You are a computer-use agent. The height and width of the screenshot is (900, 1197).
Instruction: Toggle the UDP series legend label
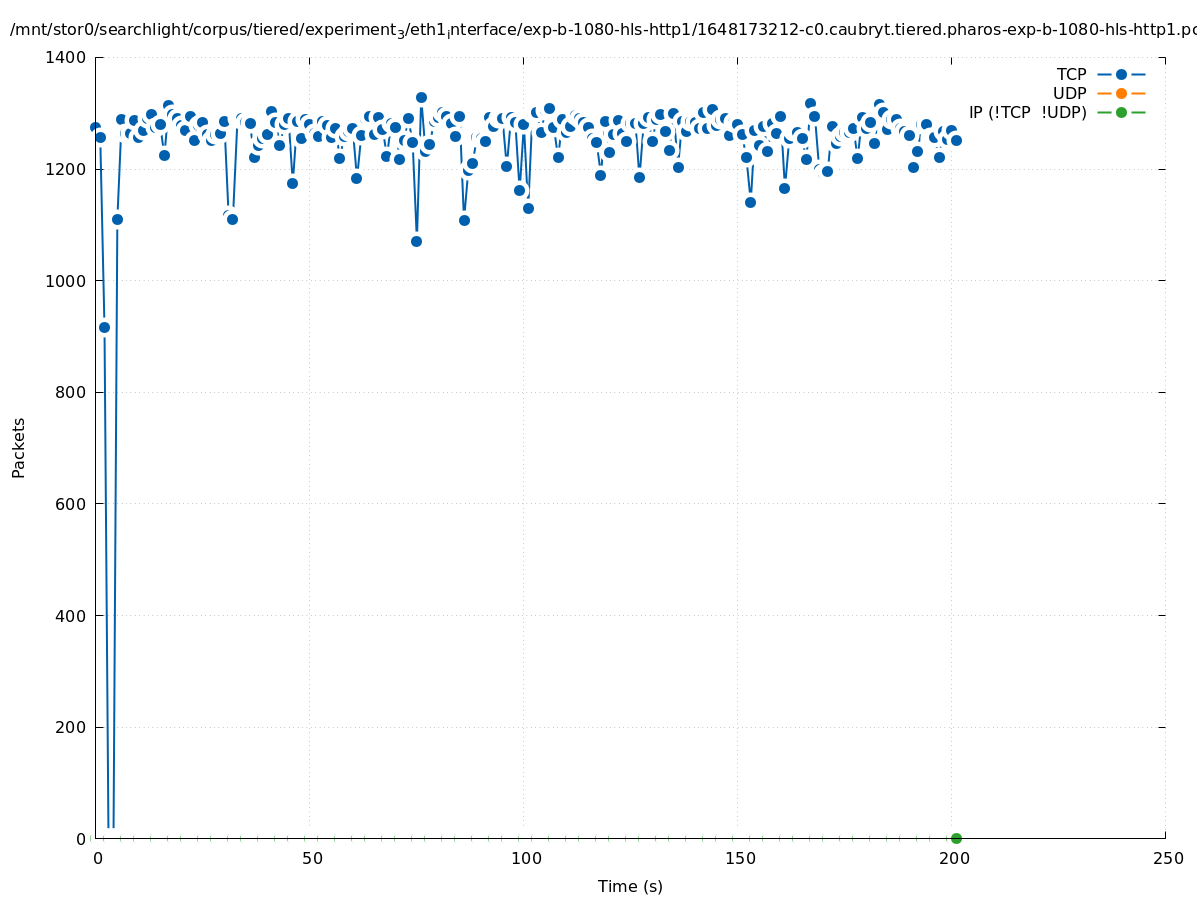click(1069, 93)
